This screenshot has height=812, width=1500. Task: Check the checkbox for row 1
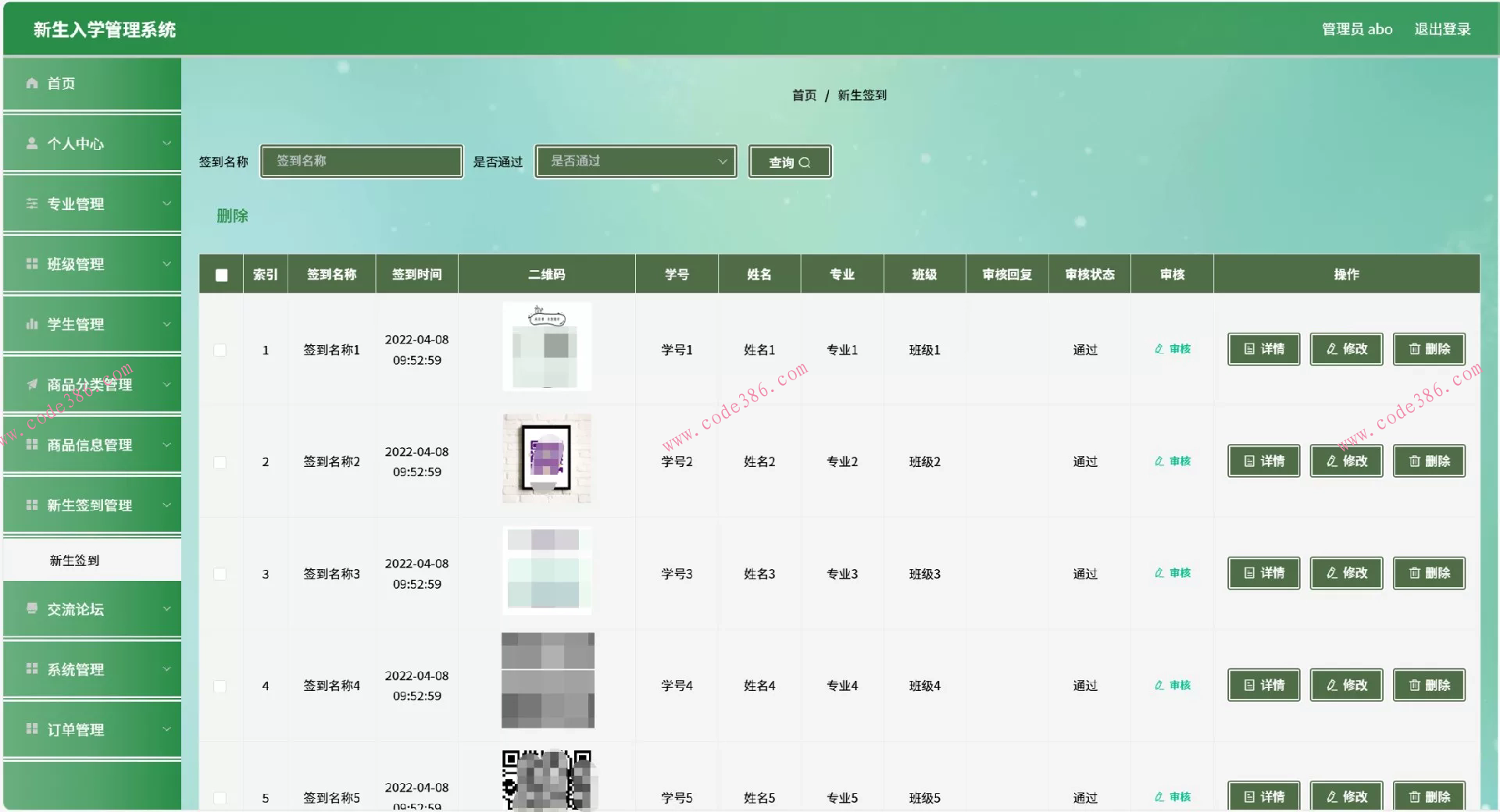point(220,351)
